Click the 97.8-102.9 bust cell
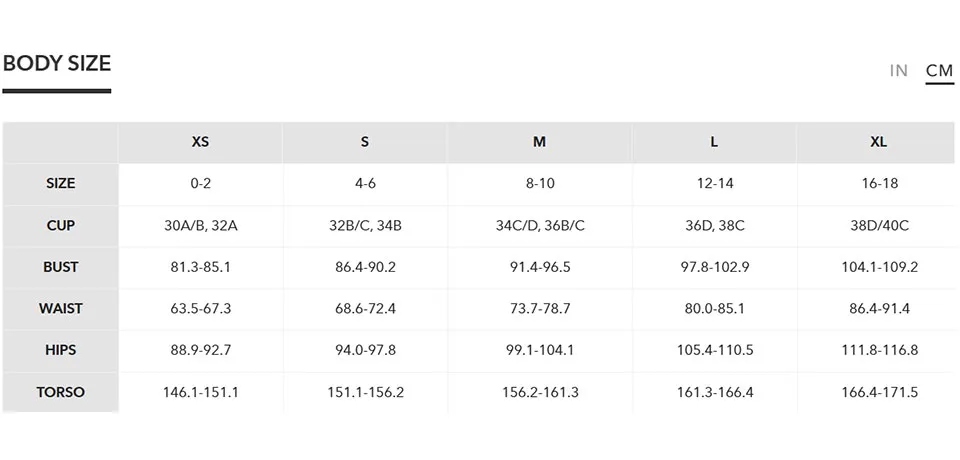Viewport: 960px width, 460px height. point(714,267)
